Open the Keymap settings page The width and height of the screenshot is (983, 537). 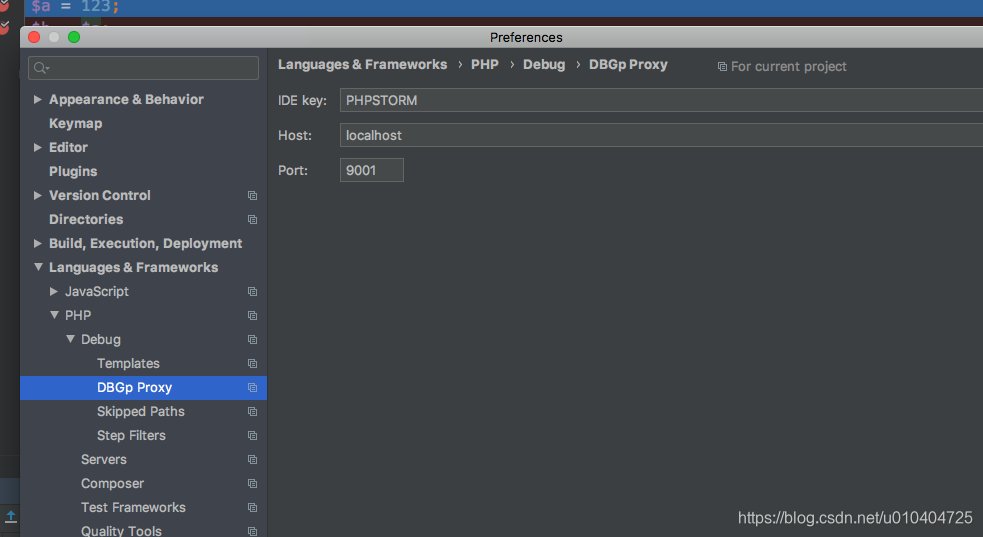tap(76, 123)
